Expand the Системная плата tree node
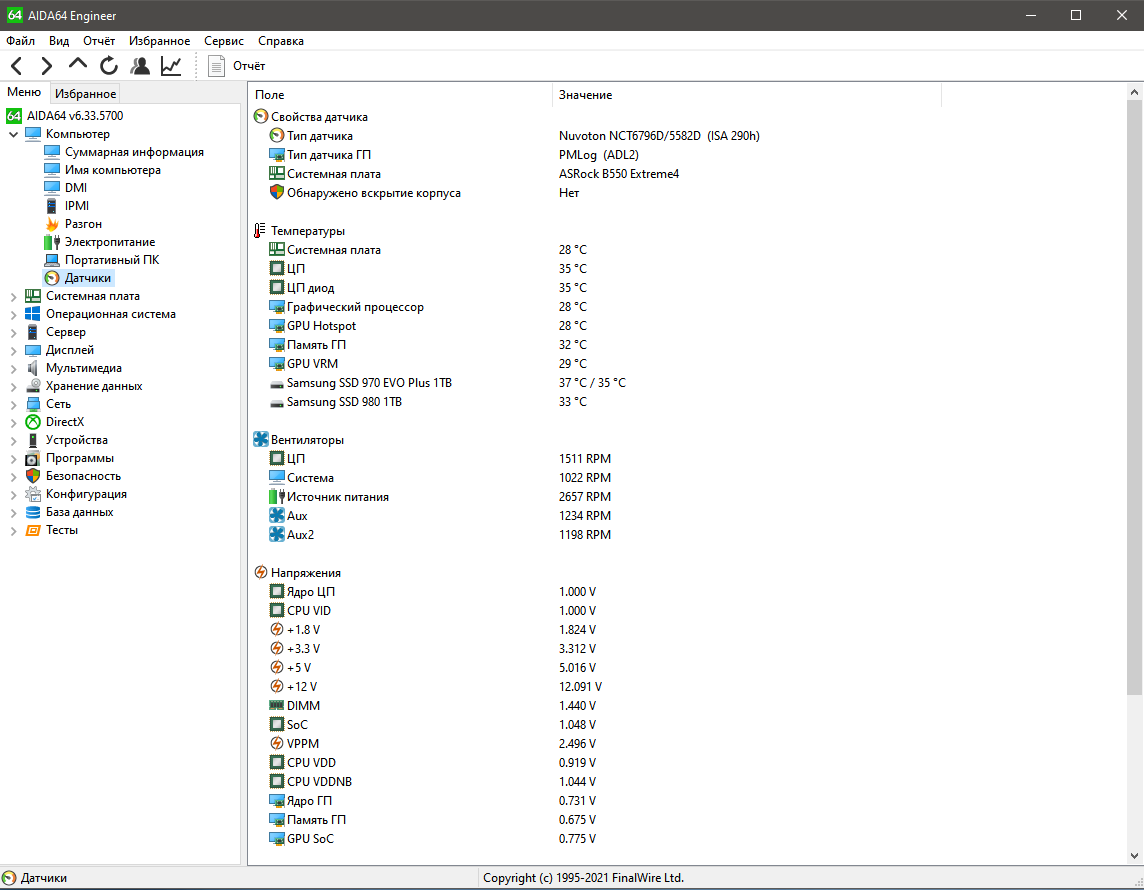This screenshot has width=1144, height=890. [x=13, y=296]
